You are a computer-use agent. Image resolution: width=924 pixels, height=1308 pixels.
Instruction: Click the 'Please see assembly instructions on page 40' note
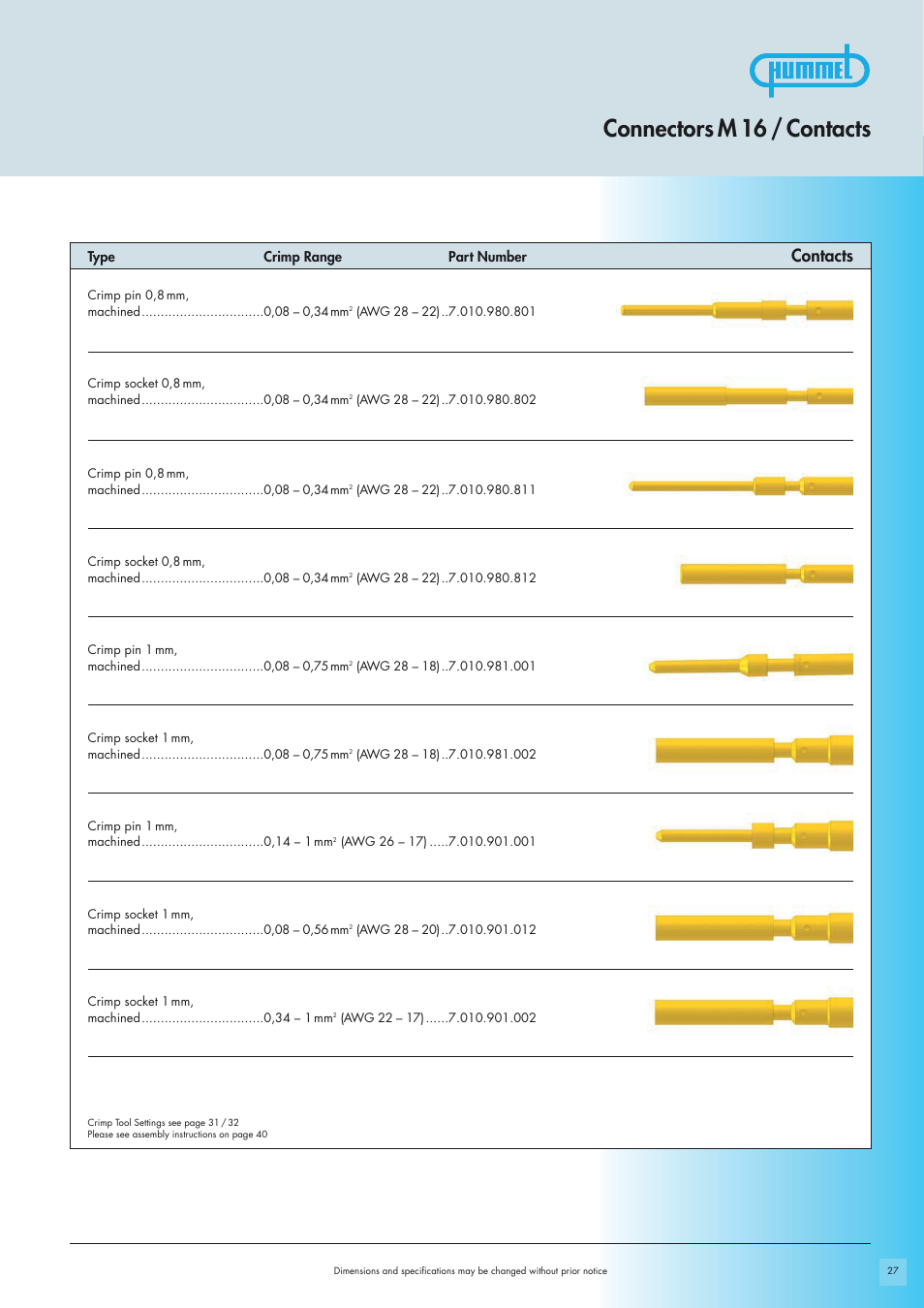click(177, 1135)
